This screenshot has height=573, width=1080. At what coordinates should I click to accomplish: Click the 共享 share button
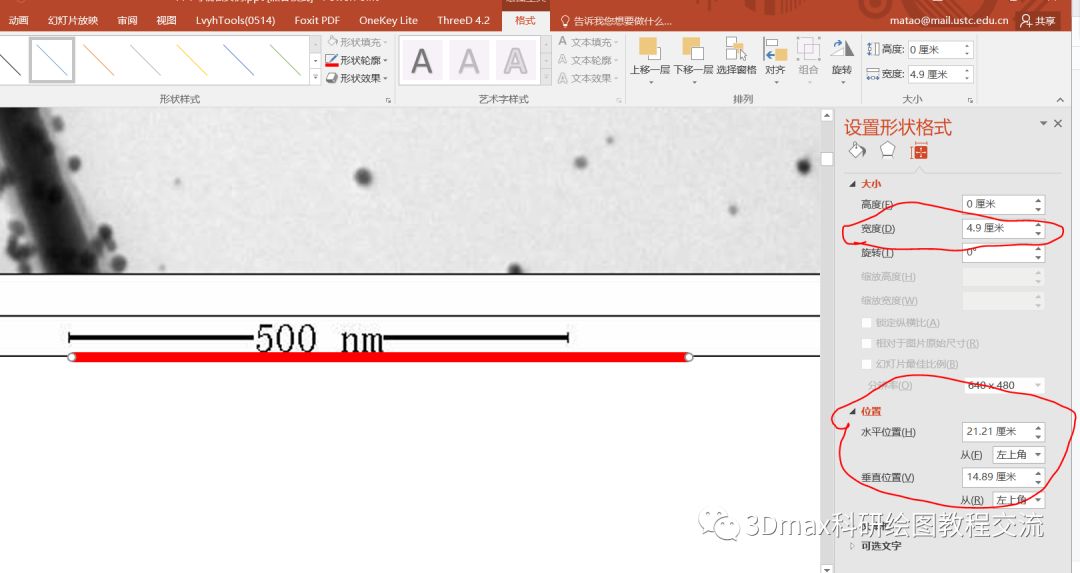pos(1038,21)
